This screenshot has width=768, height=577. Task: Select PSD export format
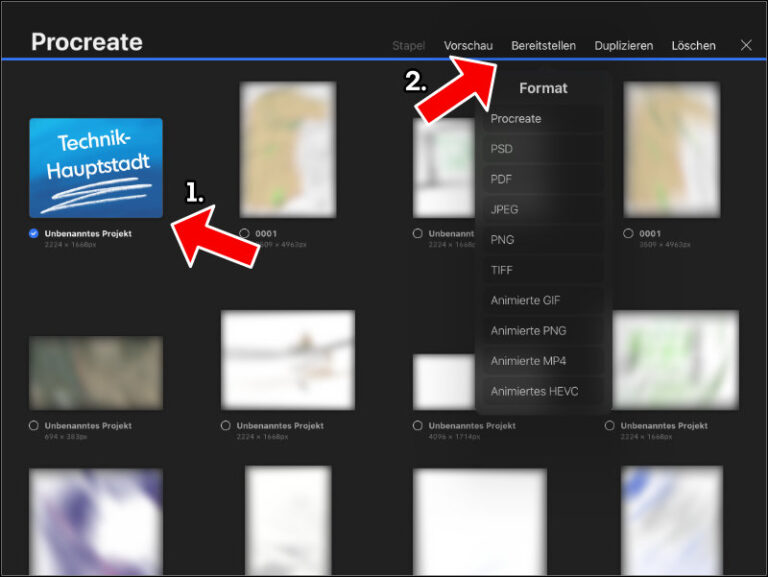543,149
